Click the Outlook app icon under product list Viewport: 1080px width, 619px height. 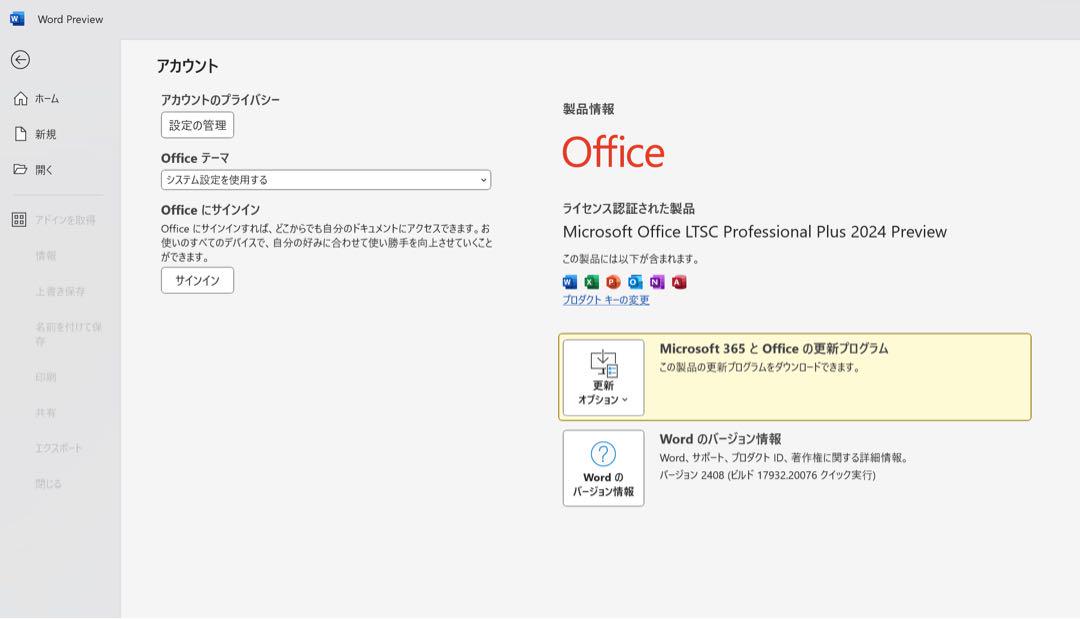pyautogui.click(x=635, y=282)
